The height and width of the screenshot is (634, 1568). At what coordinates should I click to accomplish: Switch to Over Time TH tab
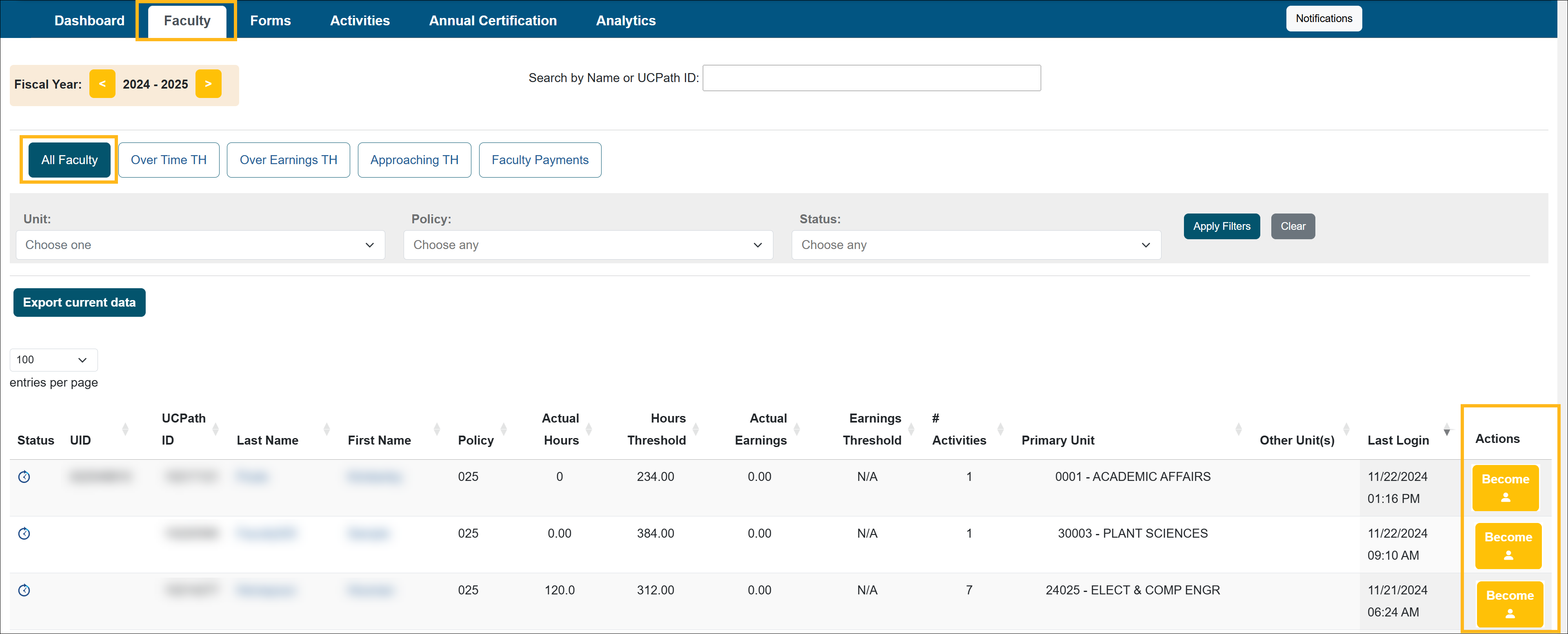click(x=169, y=160)
